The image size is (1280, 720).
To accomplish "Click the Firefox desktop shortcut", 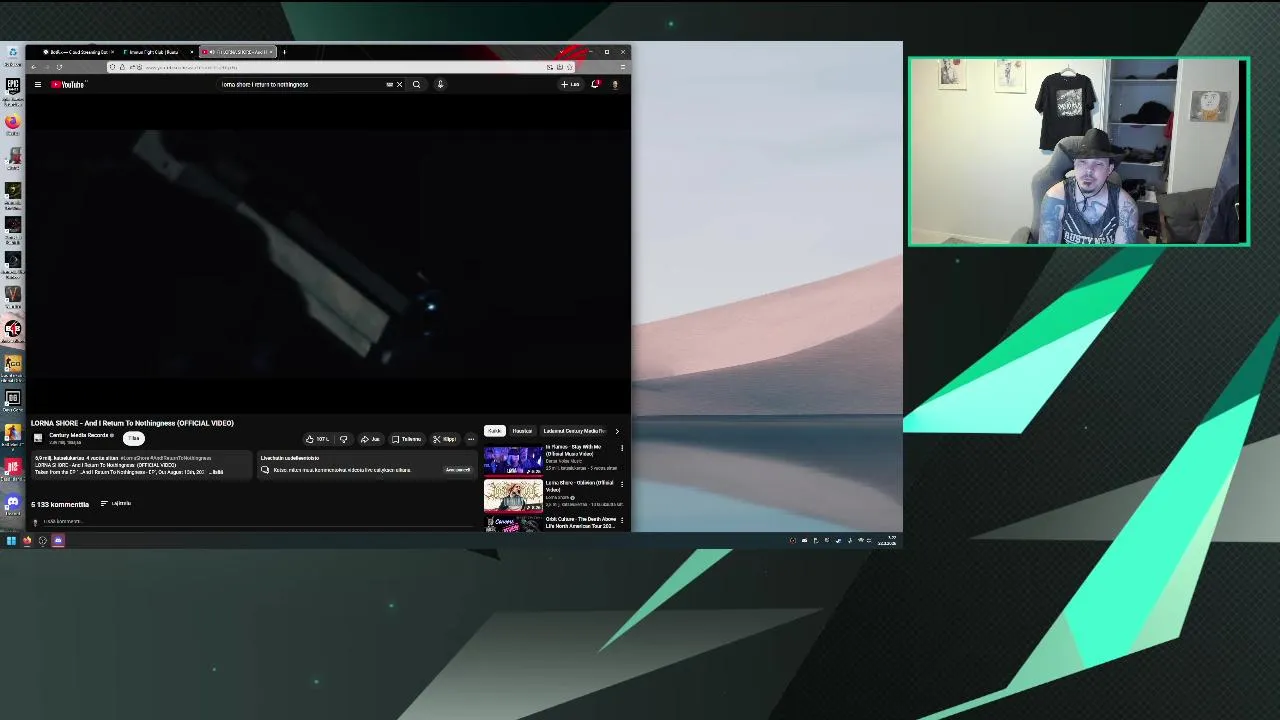I will point(13,123).
